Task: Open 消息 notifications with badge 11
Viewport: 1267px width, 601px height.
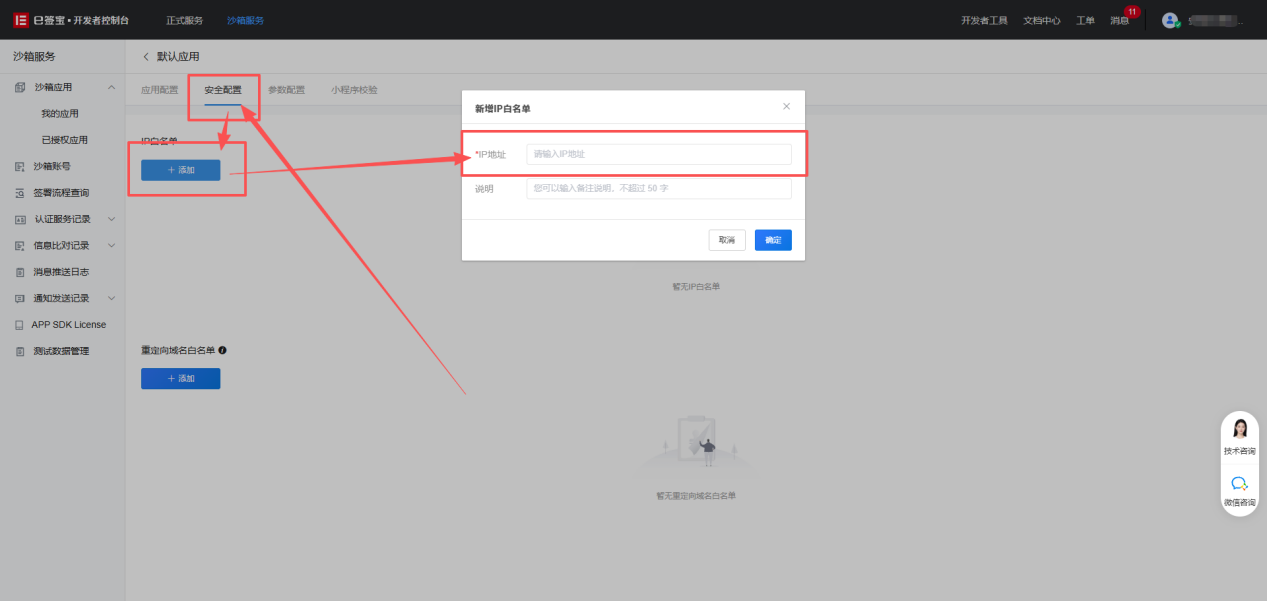Action: [1119, 20]
